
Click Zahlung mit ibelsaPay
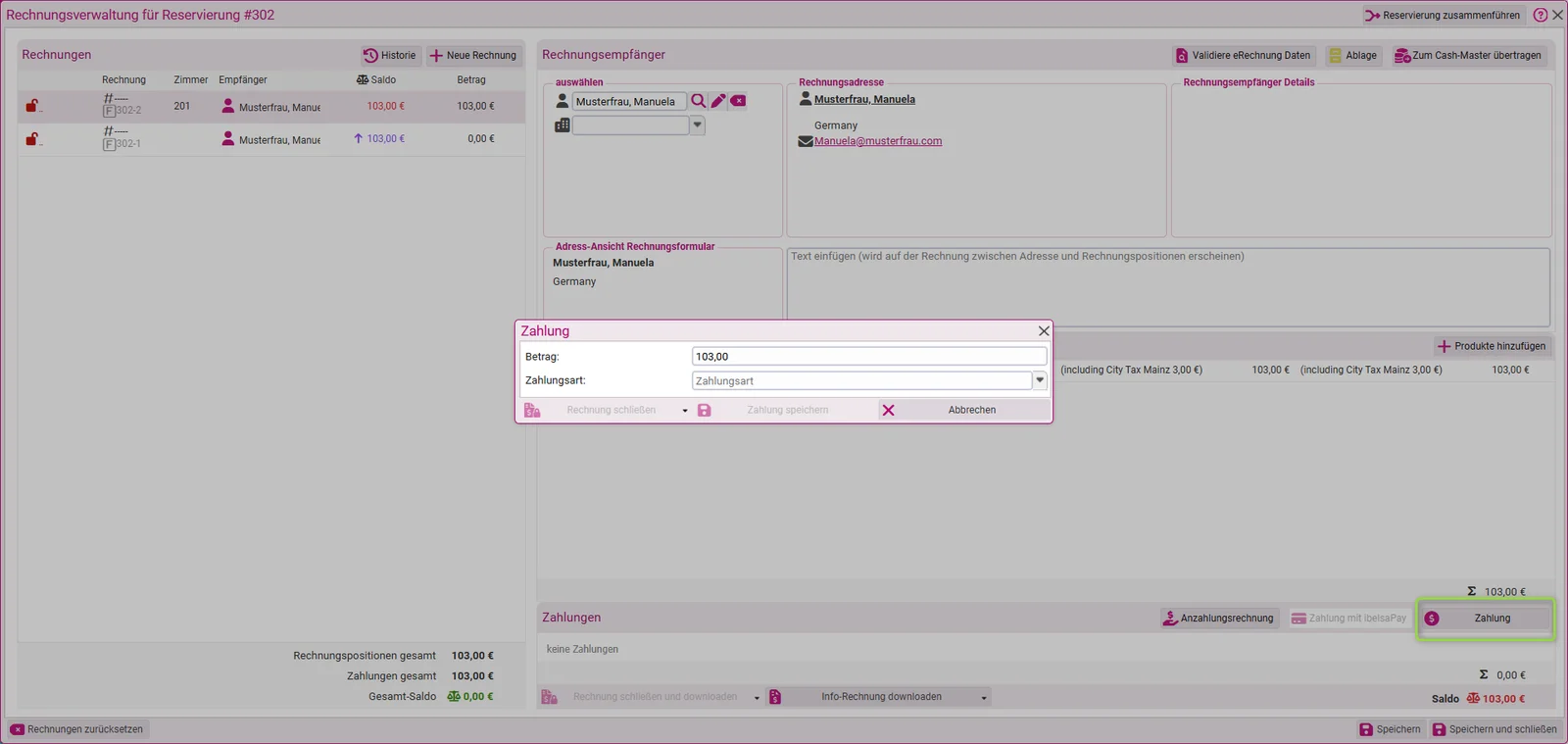point(1348,619)
